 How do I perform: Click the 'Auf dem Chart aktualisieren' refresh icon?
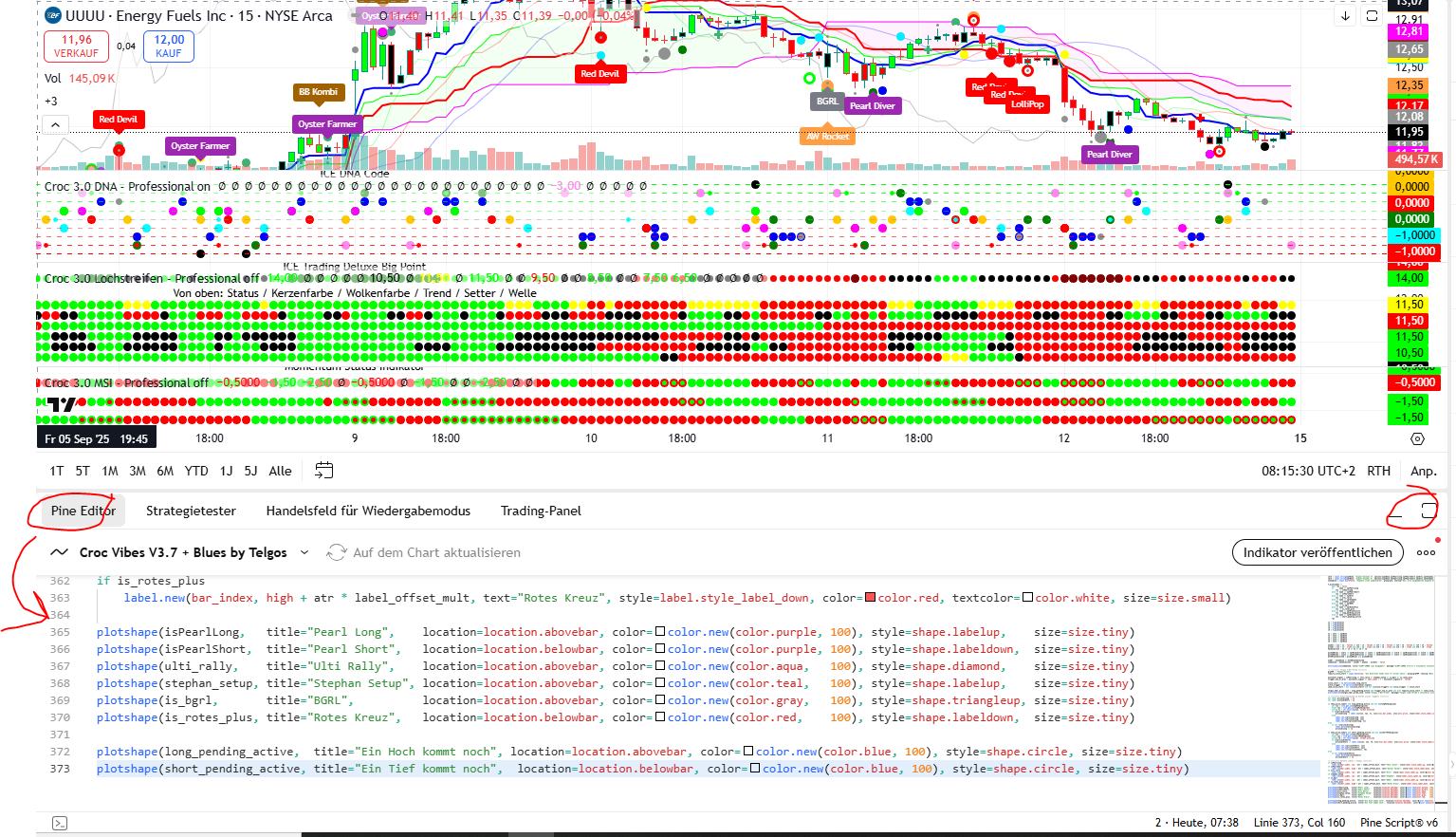coord(336,552)
